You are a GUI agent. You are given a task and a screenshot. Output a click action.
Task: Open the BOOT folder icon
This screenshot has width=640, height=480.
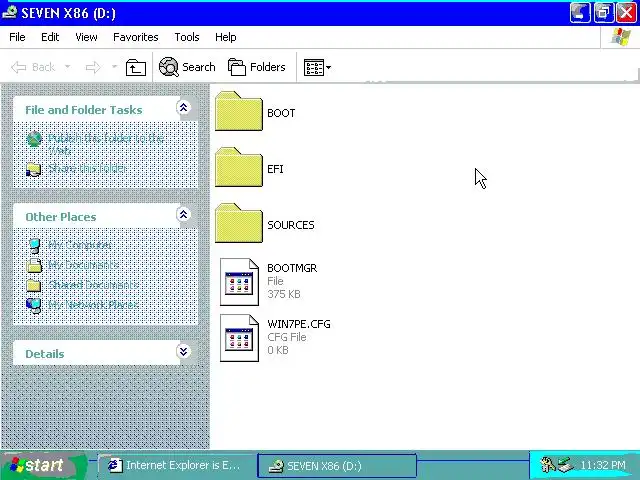point(239,111)
